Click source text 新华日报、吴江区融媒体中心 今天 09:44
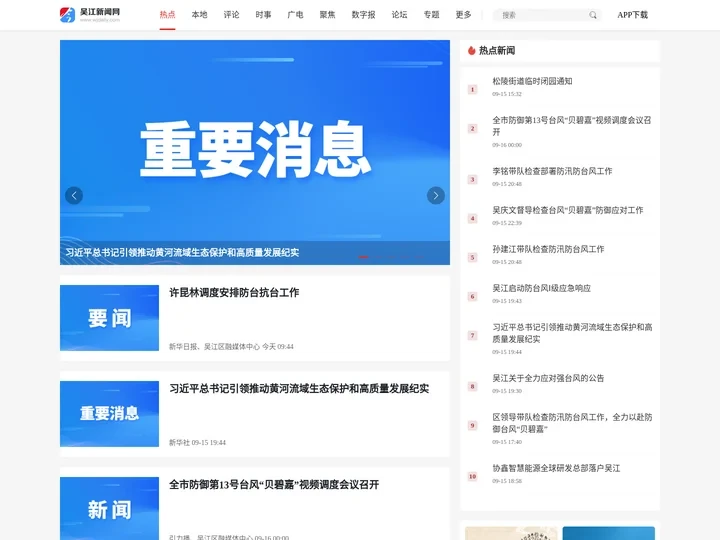 click(x=231, y=347)
